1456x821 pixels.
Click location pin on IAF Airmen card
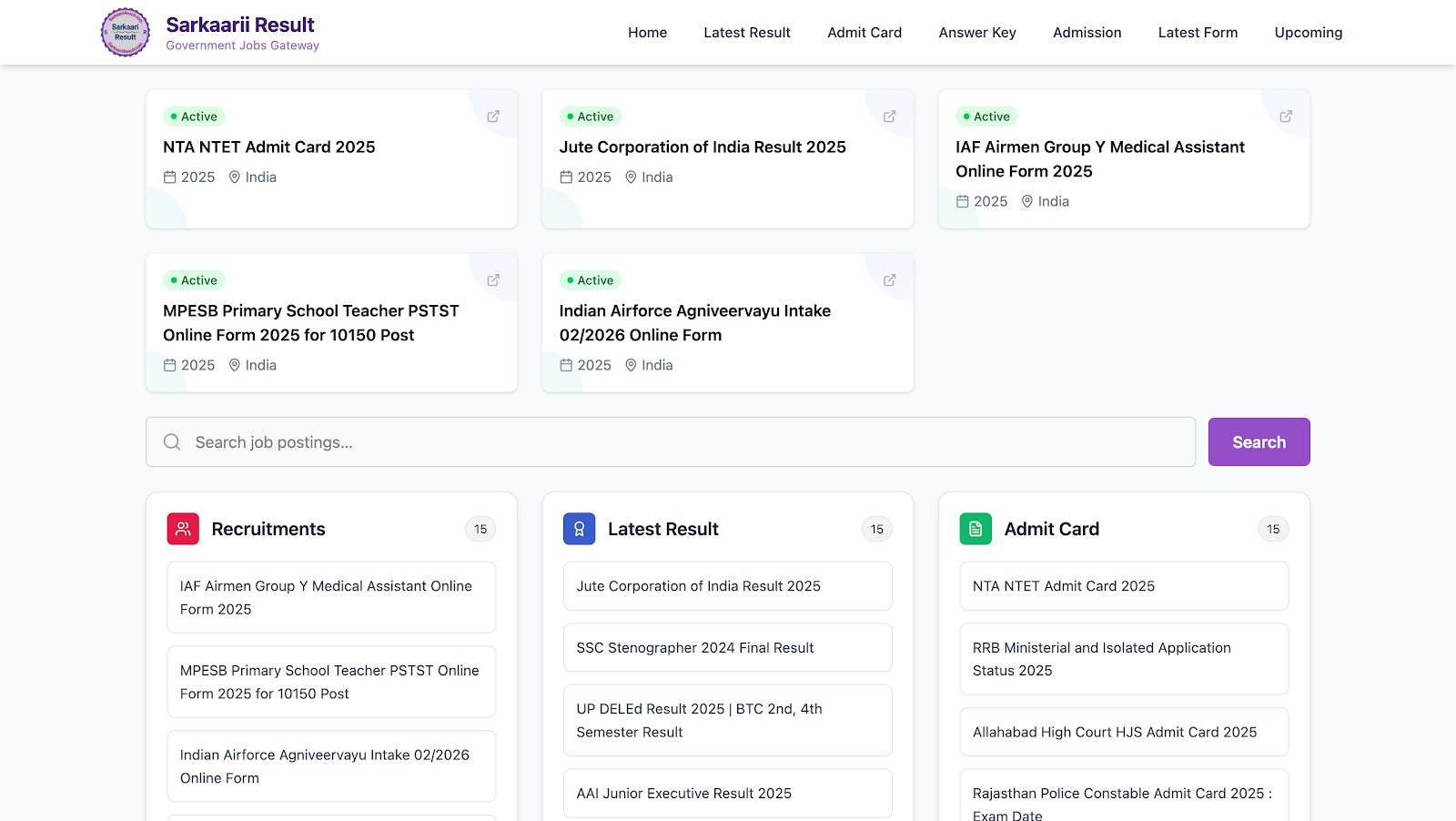[x=1027, y=201]
